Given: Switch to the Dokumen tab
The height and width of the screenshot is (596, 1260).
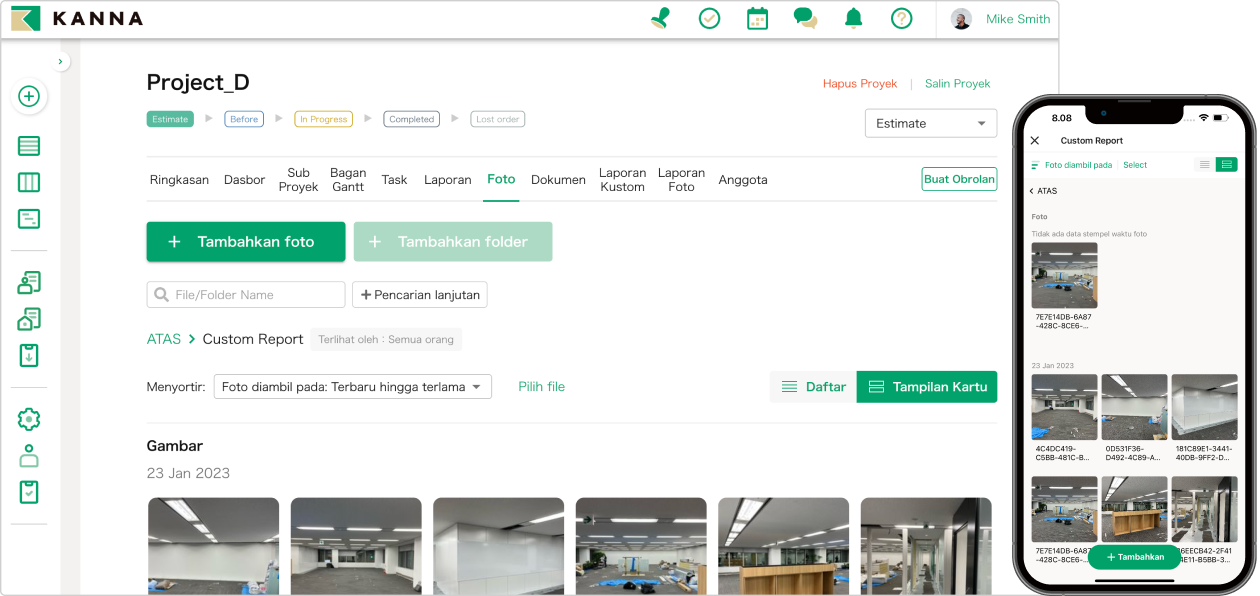Looking at the screenshot, I should (x=558, y=180).
